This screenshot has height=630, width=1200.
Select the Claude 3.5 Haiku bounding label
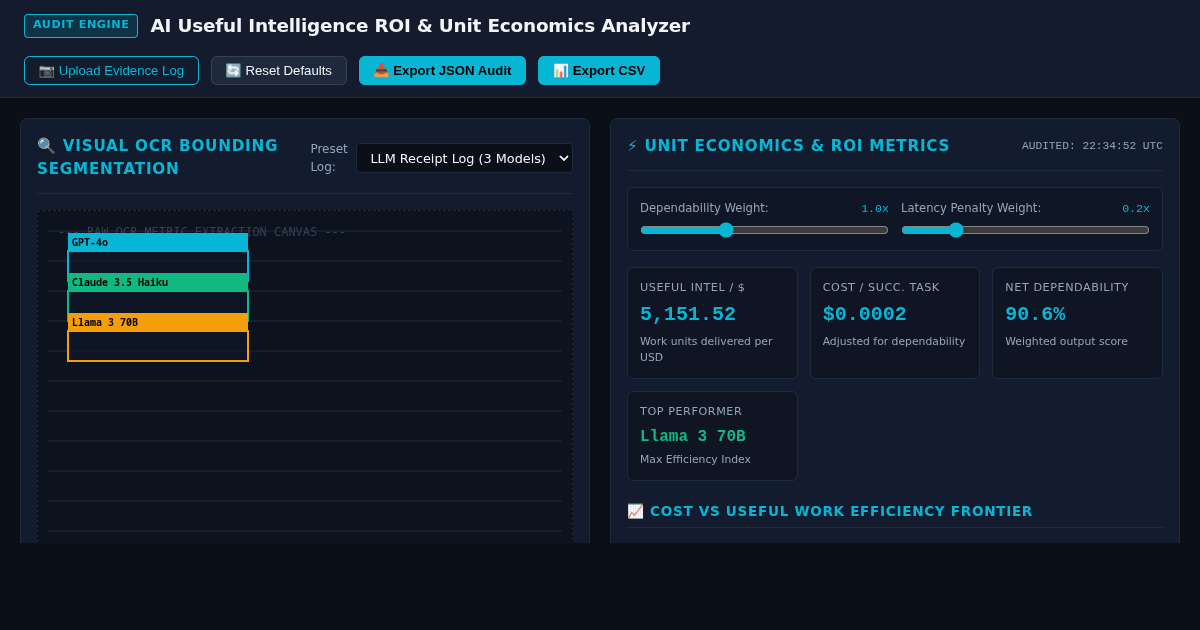click(158, 282)
